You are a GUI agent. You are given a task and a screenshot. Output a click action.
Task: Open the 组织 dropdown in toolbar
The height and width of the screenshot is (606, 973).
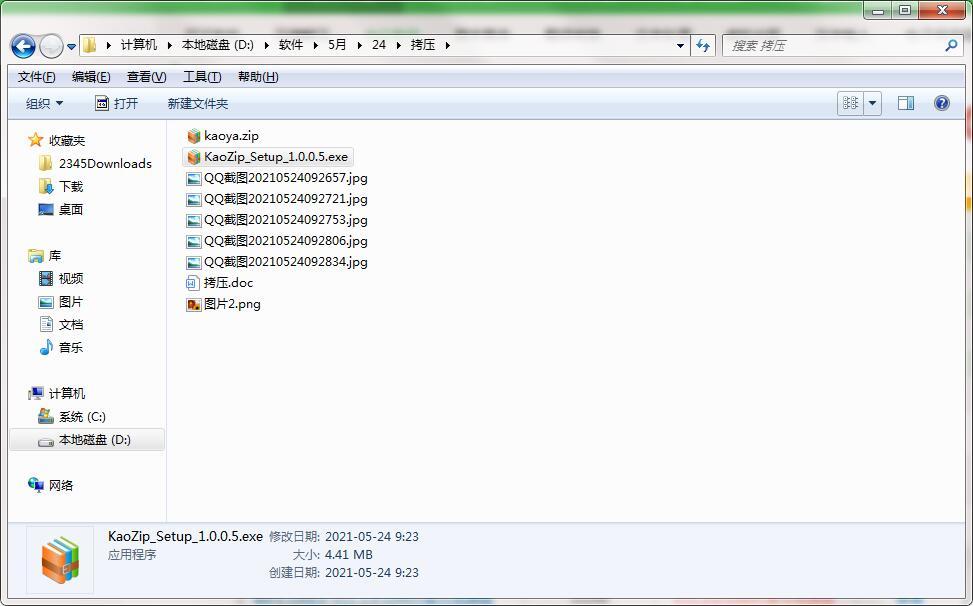coord(45,104)
